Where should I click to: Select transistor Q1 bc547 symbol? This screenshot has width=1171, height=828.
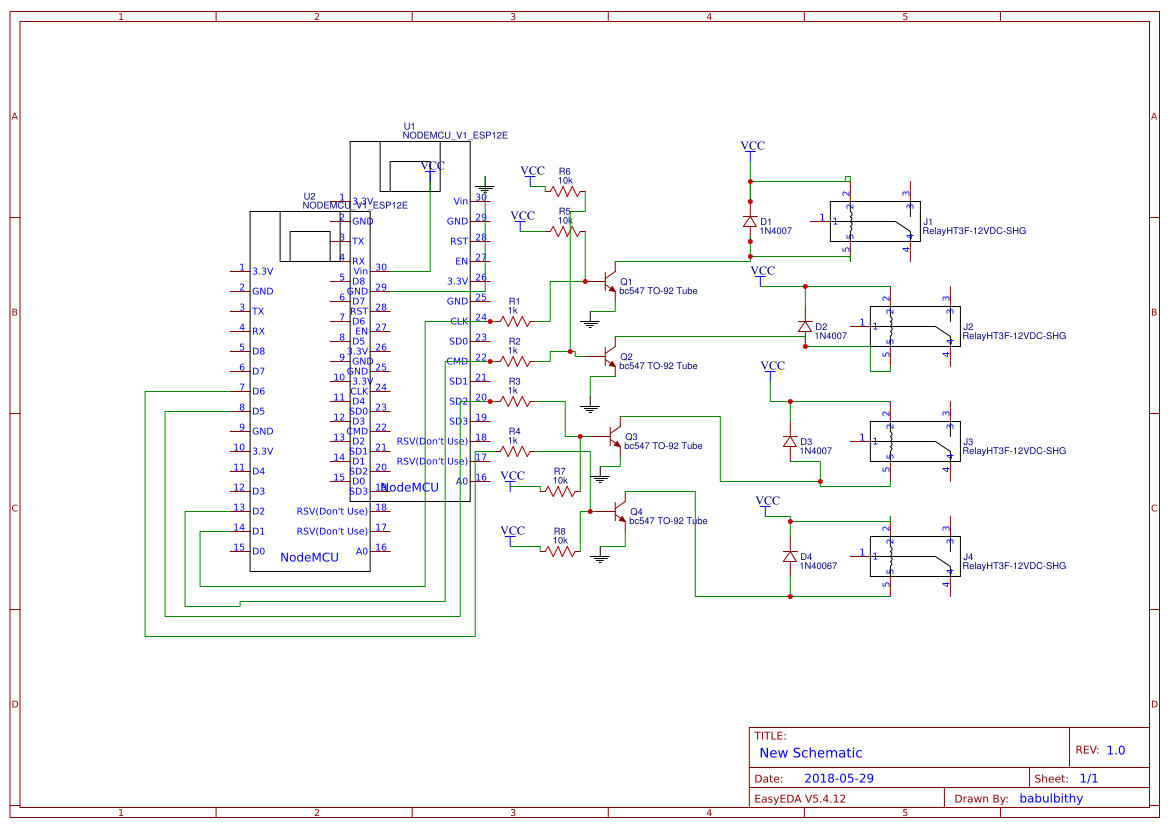click(608, 283)
